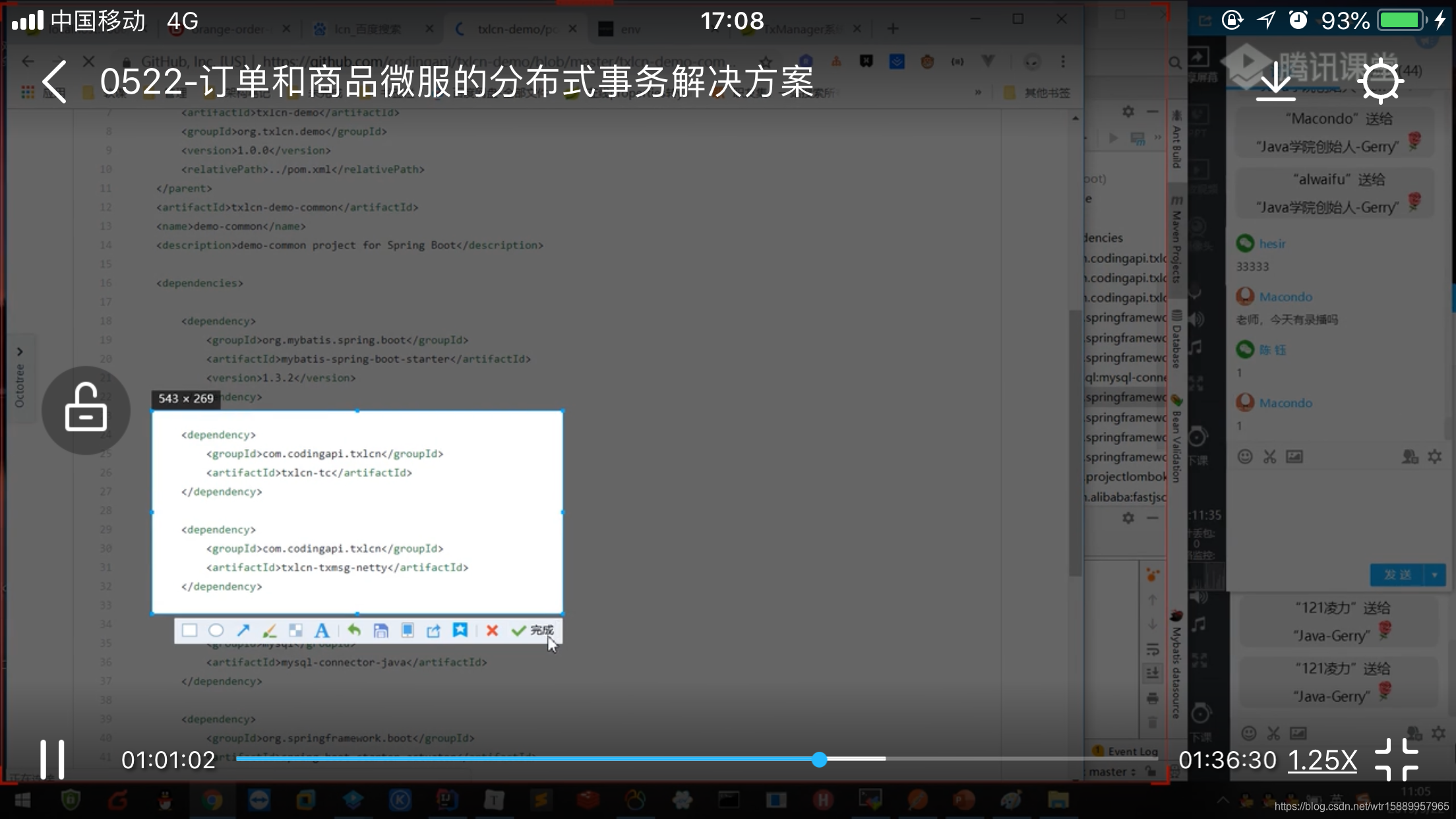Pin screenshot using the blue star bookmark icon
Screen dimensions: 1456x819
pyautogui.click(x=460, y=630)
